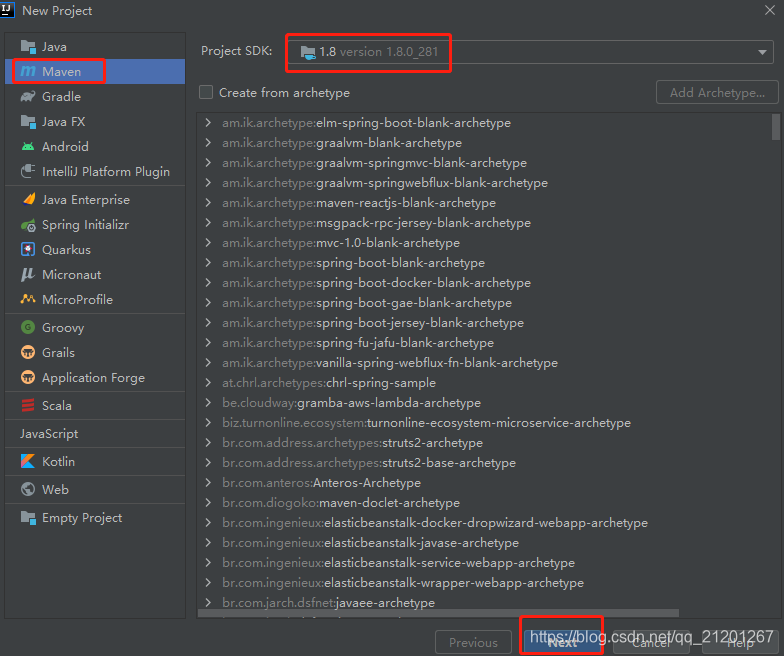The width and height of the screenshot is (784, 656).
Task: Click the Previous button
Action: click(473, 642)
